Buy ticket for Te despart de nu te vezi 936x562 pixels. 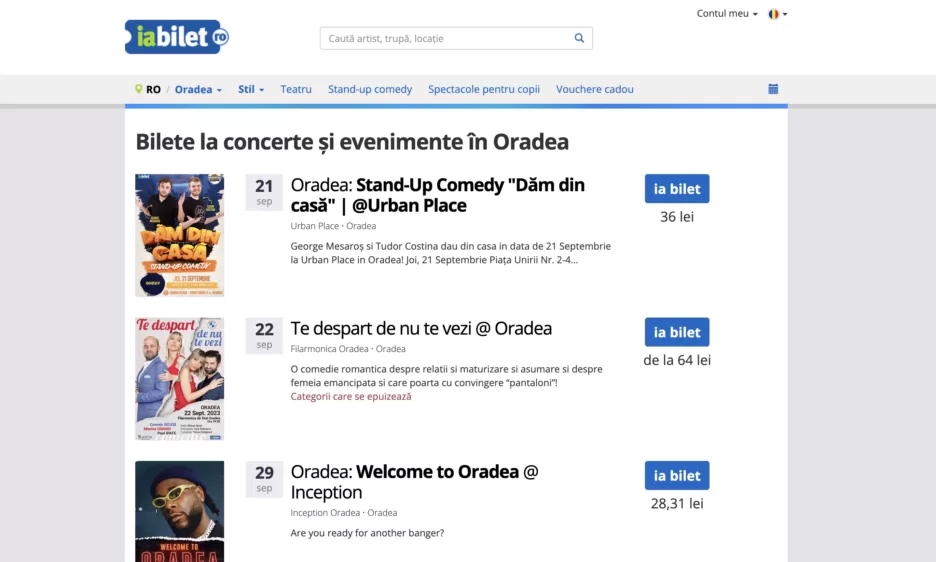point(677,332)
